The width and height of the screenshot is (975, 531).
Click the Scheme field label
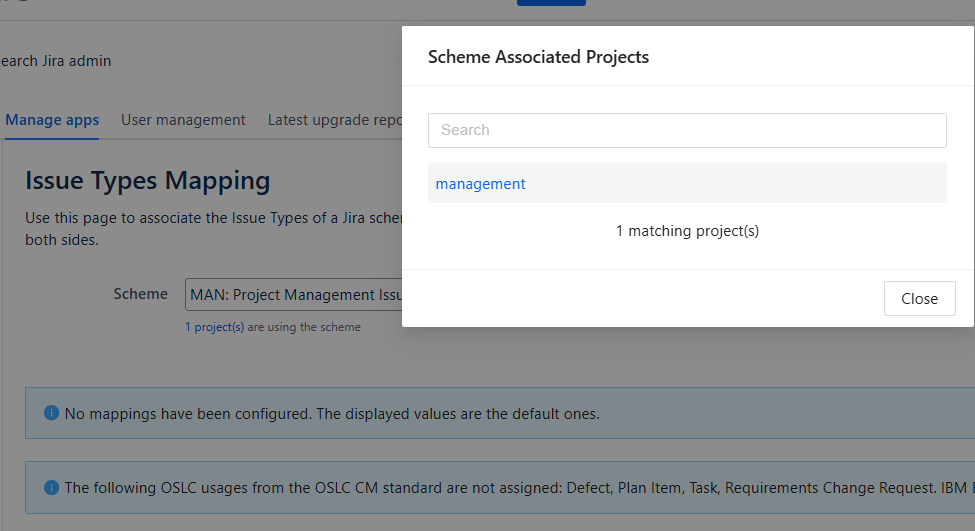point(140,294)
